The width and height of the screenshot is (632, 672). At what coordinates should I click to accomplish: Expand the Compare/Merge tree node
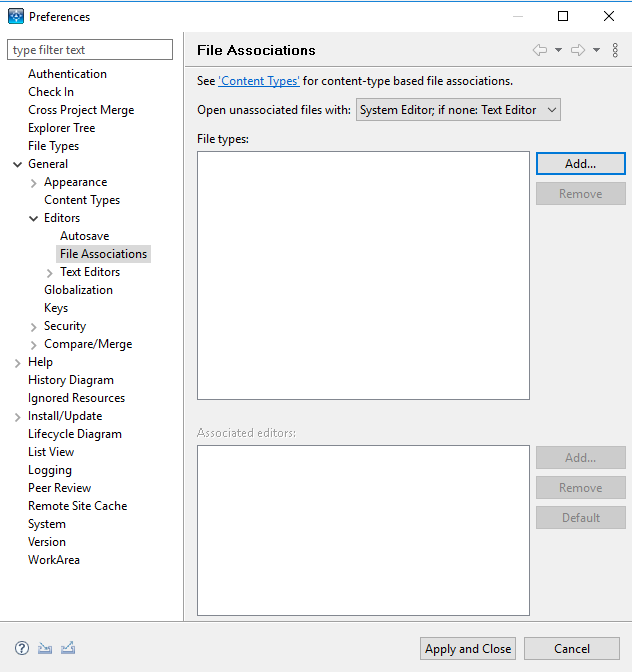pyautogui.click(x=34, y=345)
